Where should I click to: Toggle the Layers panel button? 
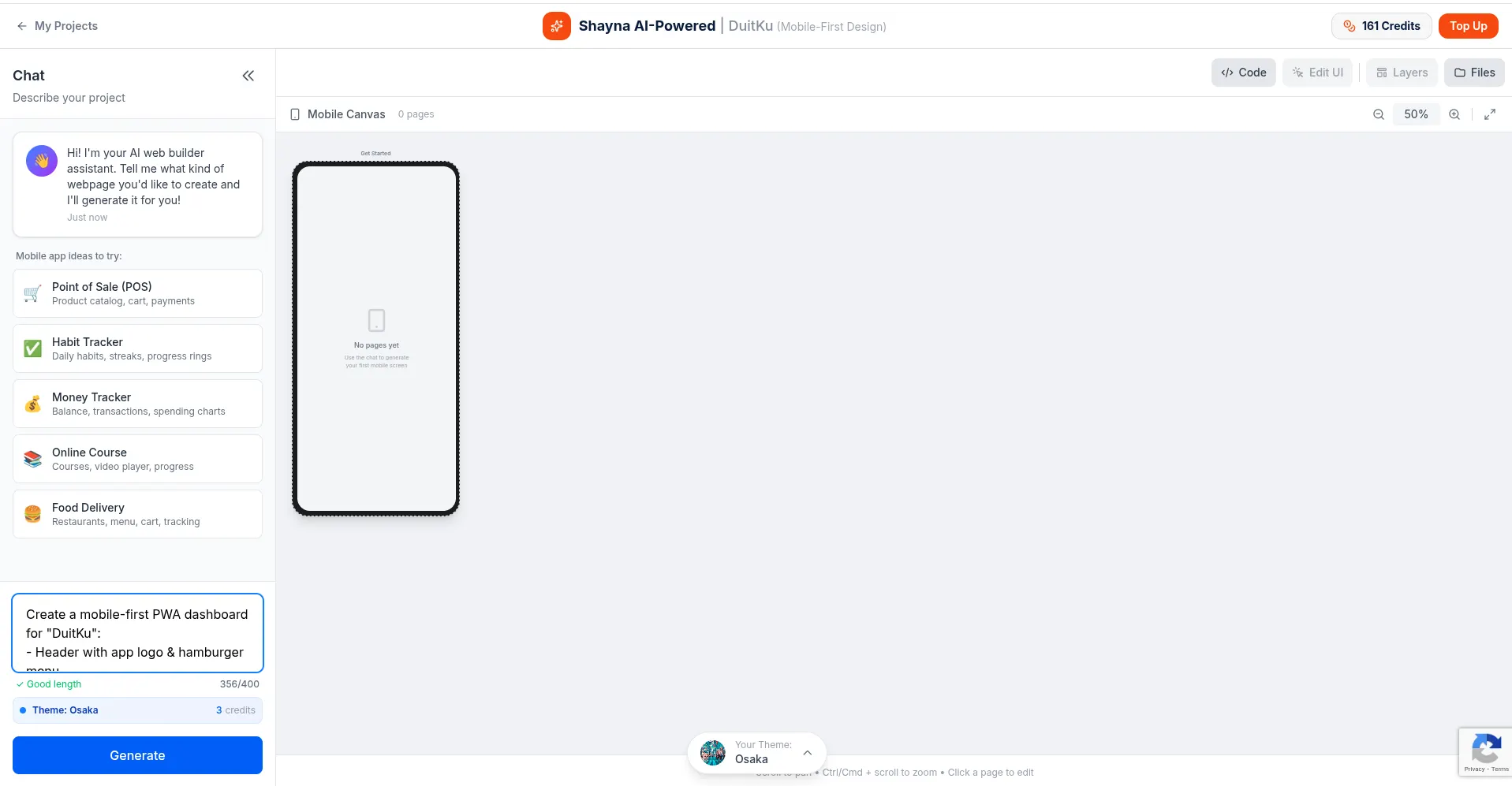(1402, 73)
